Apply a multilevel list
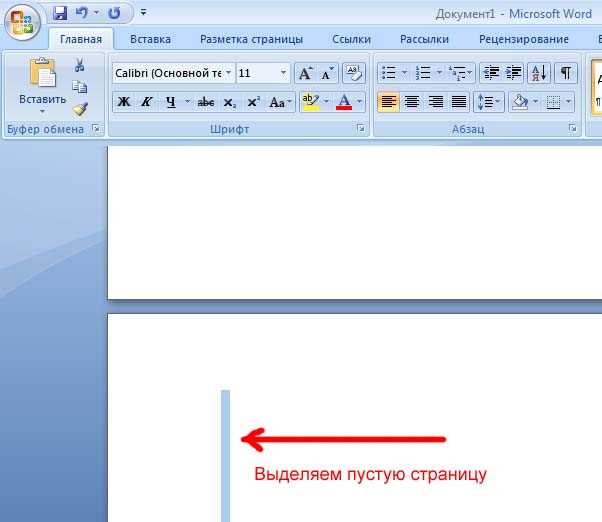Image resolution: width=602 pixels, height=522 pixels. point(460,73)
